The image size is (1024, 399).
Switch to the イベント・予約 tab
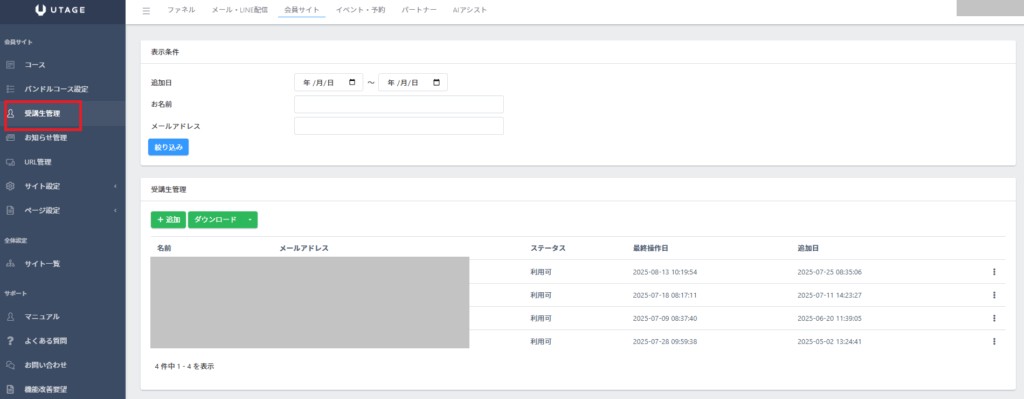coord(360,10)
